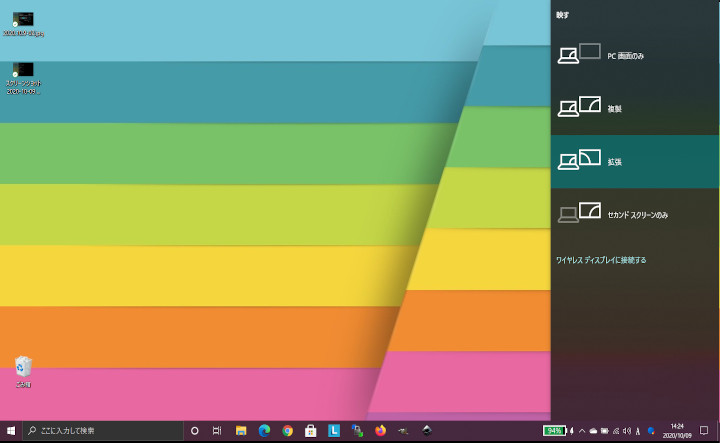Open Microsoft Edge from the taskbar
Viewport: 720px width, 443px height.
click(264, 431)
